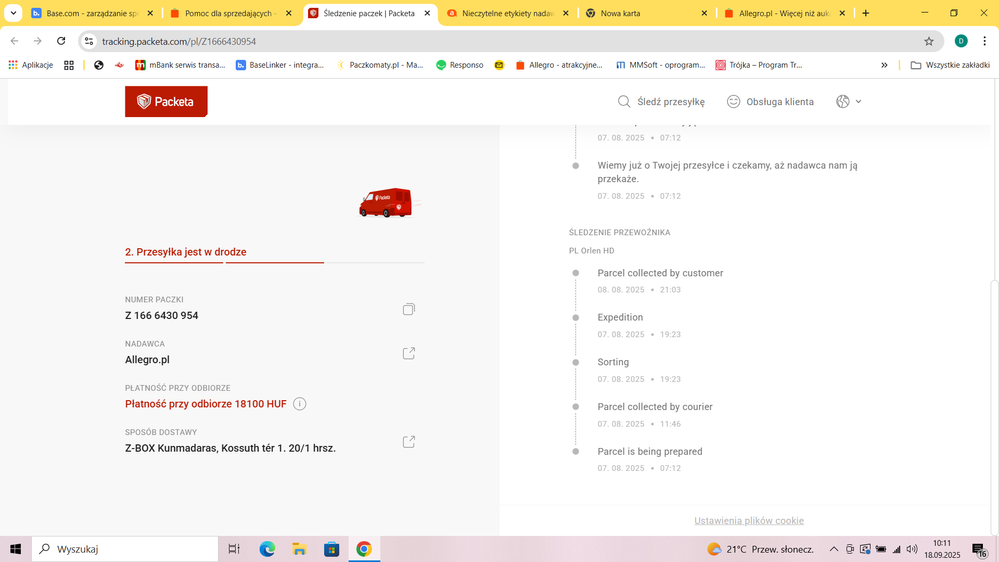Click the cash on delivery info icon
This screenshot has width=999, height=562.
tap(300, 404)
